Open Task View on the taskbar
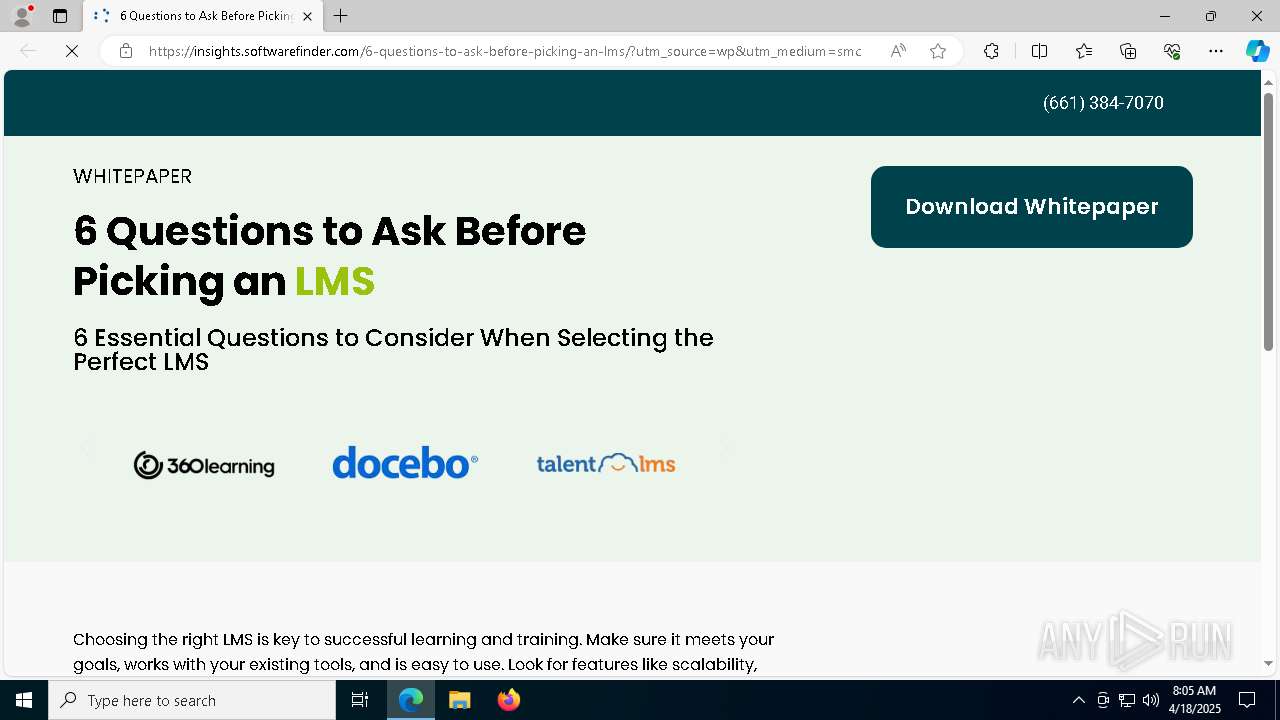 [x=360, y=700]
